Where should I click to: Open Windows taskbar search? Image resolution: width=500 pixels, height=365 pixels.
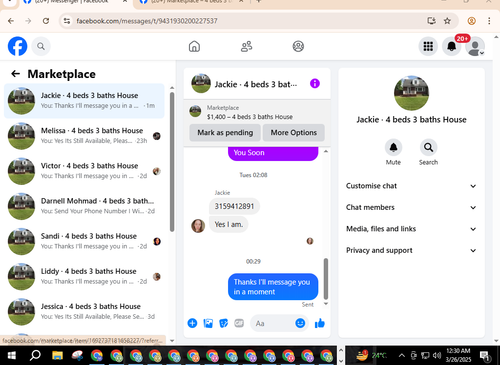pyautogui.click(x=35, y=356)
